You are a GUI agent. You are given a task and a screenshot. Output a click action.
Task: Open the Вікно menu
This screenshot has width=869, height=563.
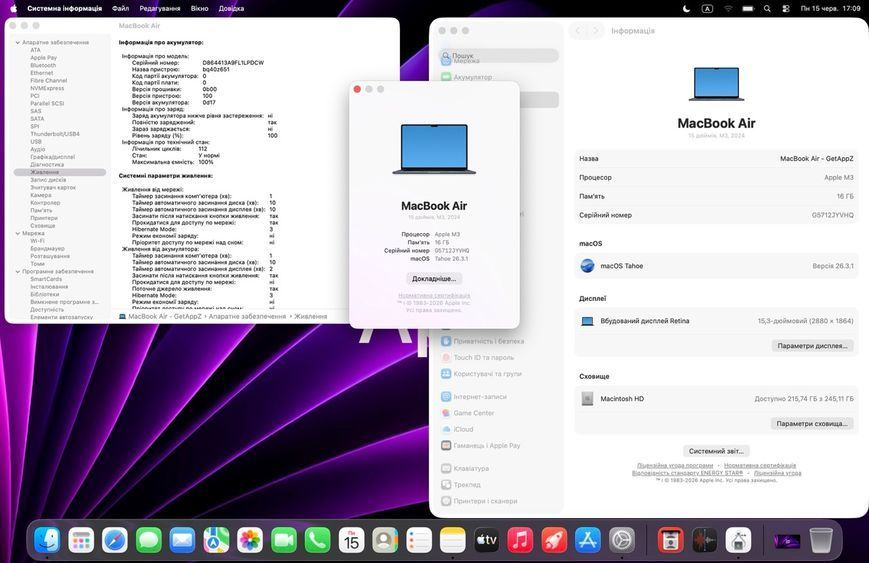click(200, 8)
